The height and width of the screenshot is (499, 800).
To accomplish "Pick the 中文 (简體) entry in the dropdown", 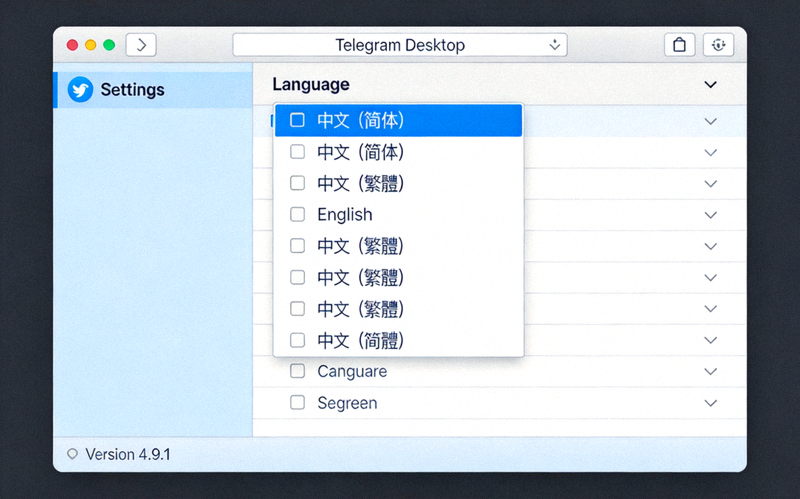I will pyautogui.click(x=398, y=340).
